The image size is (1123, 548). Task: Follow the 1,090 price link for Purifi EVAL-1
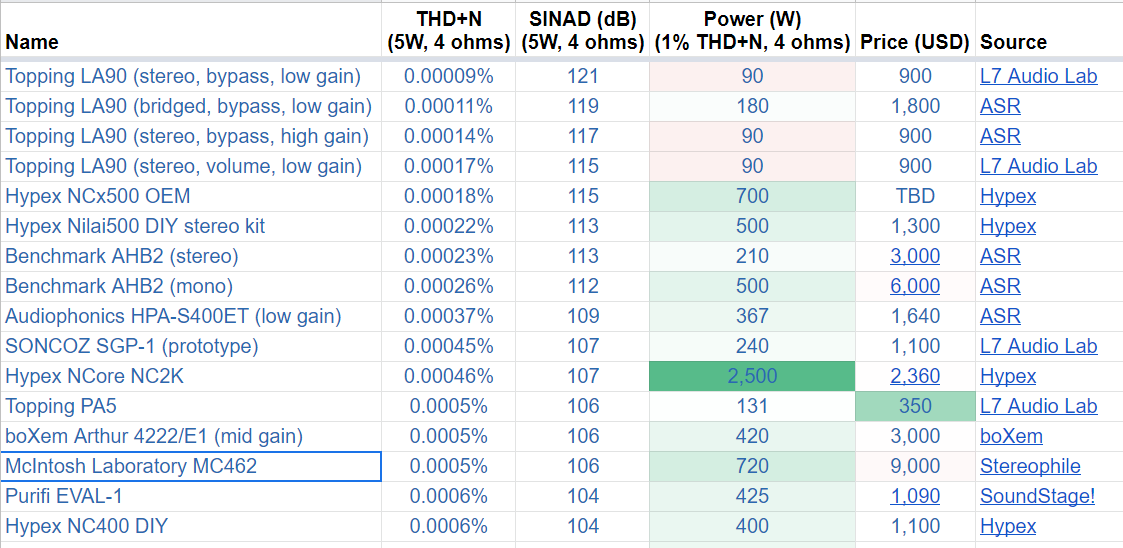(915, 496)
